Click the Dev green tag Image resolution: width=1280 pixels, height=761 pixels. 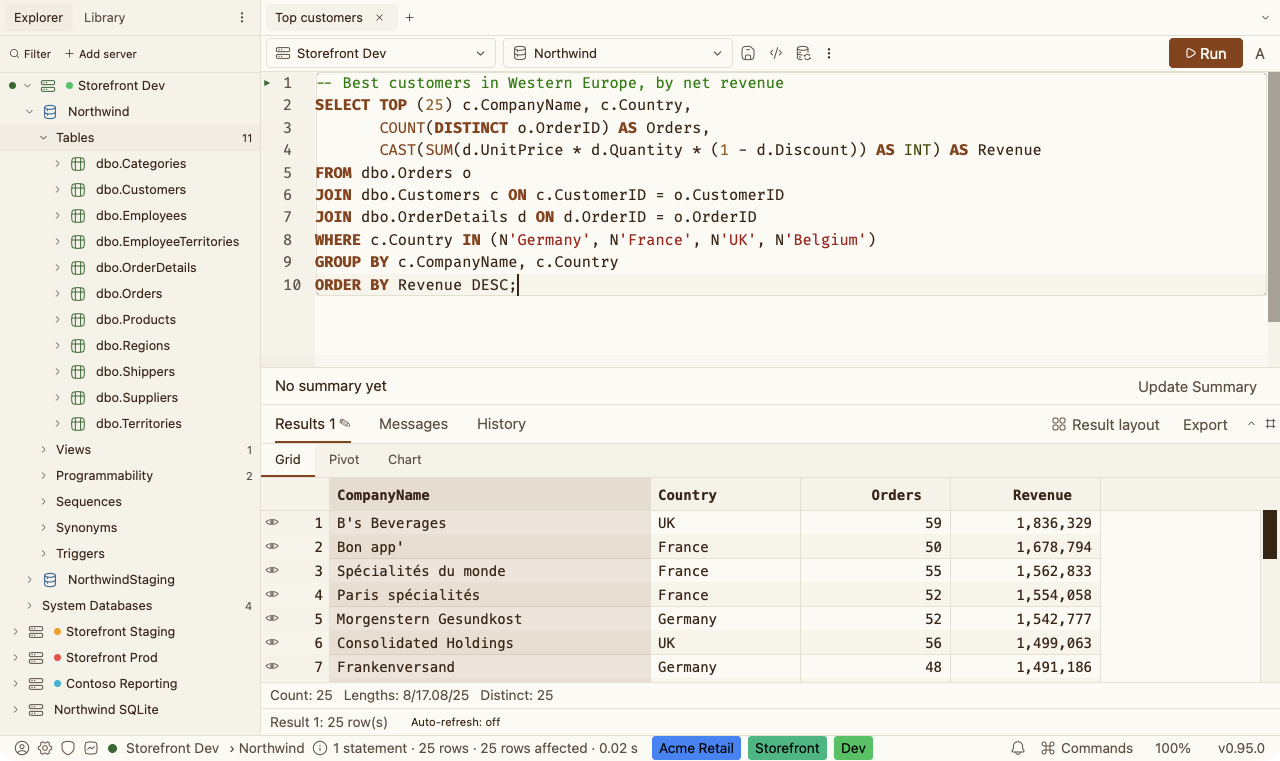(x=854, y=748)
